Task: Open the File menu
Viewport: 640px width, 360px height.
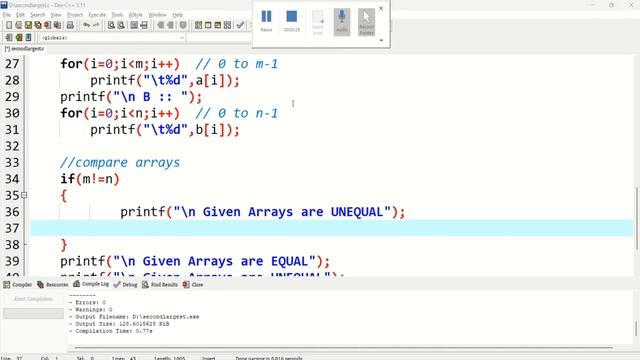Action: point(7,15)
